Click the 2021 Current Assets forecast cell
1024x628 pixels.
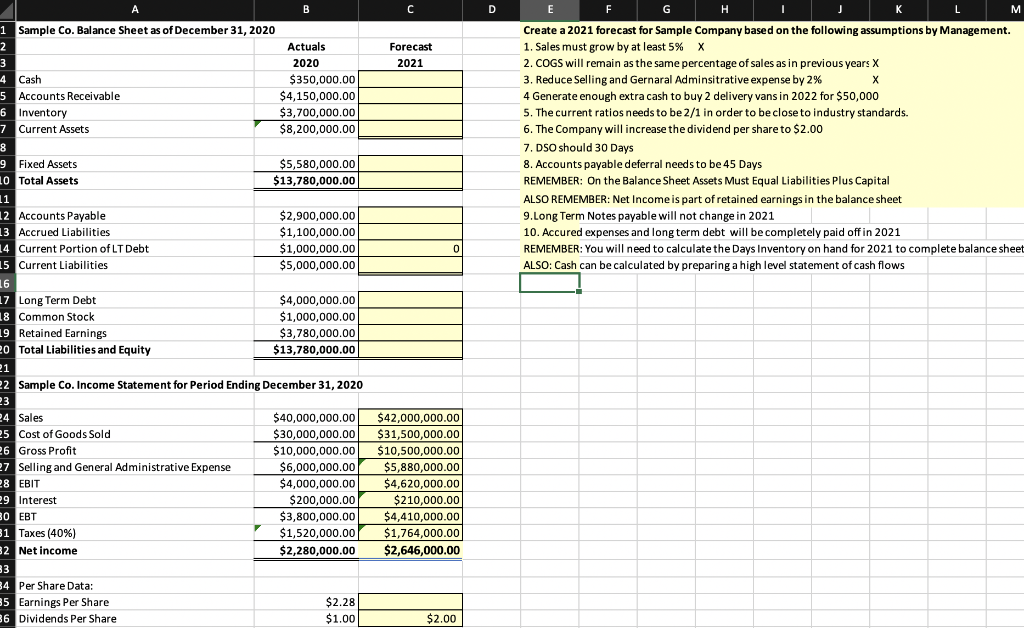(x=410, y=129)
